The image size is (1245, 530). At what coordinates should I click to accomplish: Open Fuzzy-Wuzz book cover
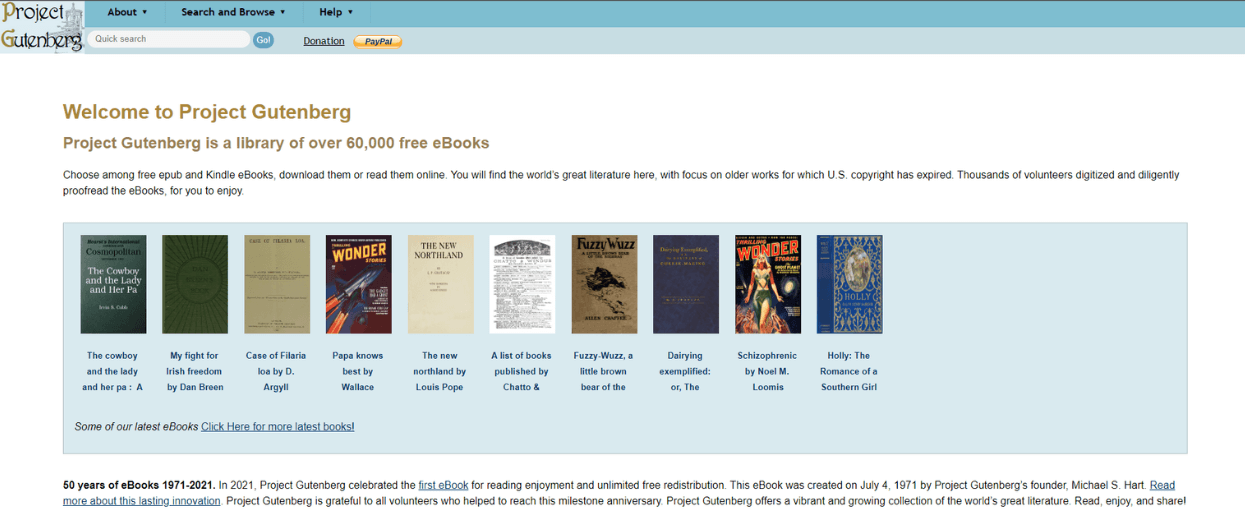(604, 284)
